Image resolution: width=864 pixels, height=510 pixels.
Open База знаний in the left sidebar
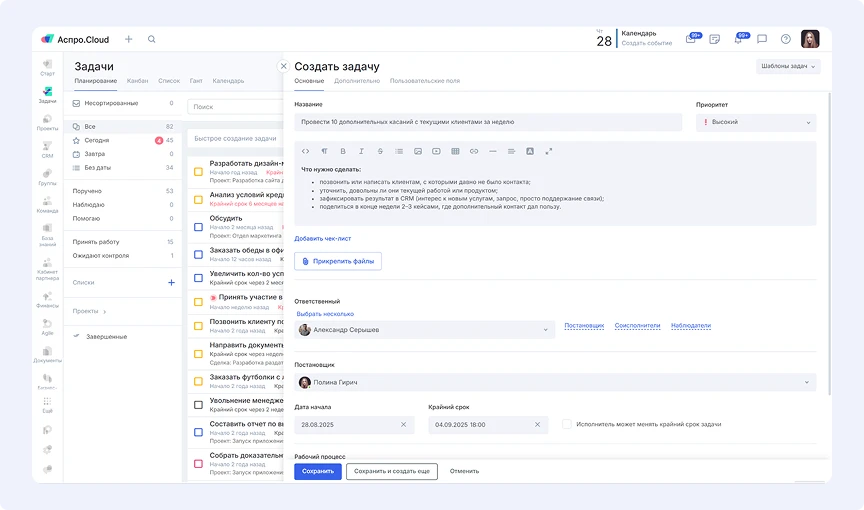(47, 235)
